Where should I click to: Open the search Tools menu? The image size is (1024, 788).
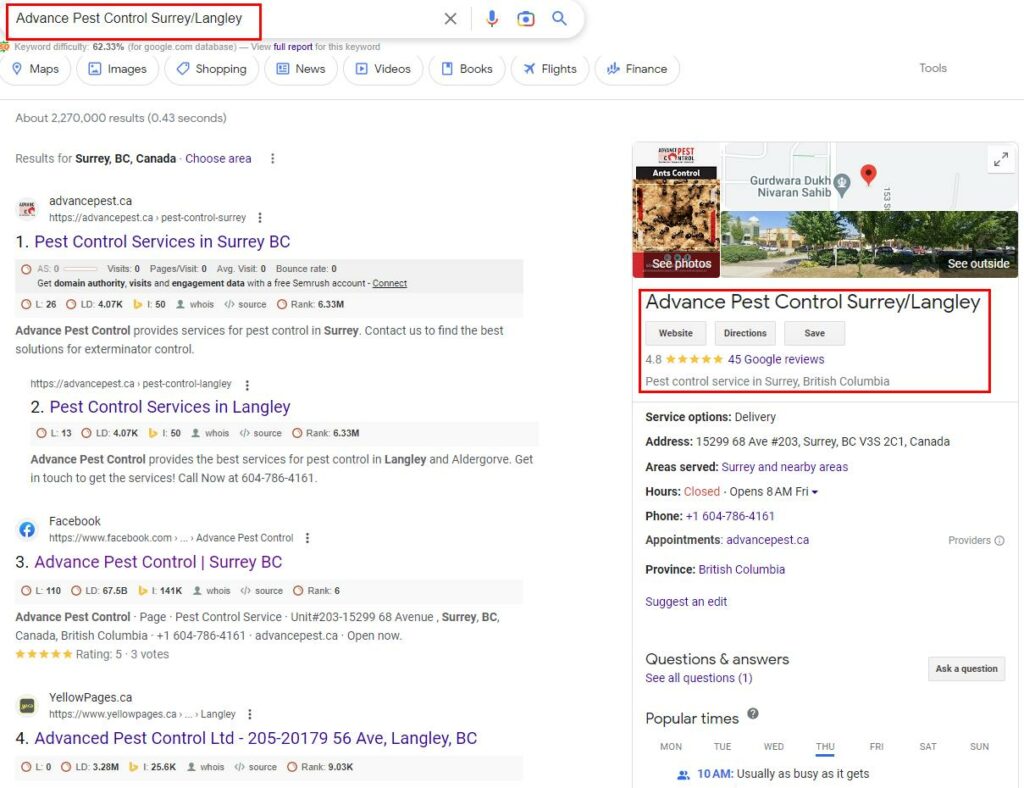(933, 68)
